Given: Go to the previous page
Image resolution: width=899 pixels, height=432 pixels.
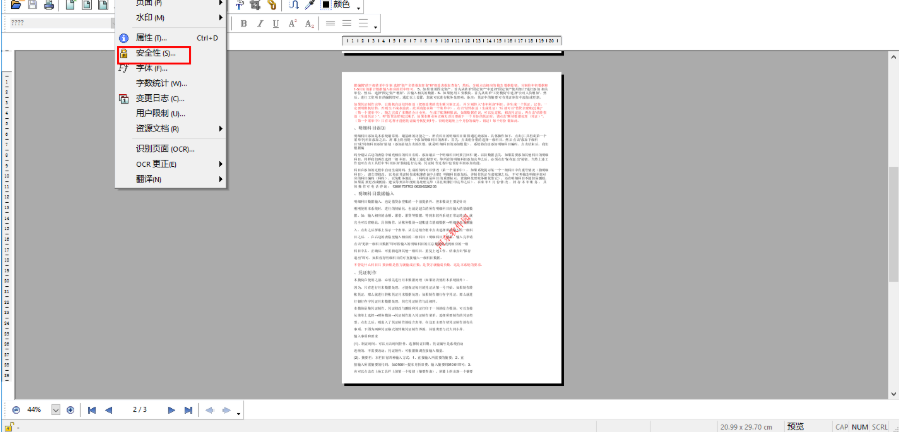Looking at the screenshot, I should tap(108, 410).
